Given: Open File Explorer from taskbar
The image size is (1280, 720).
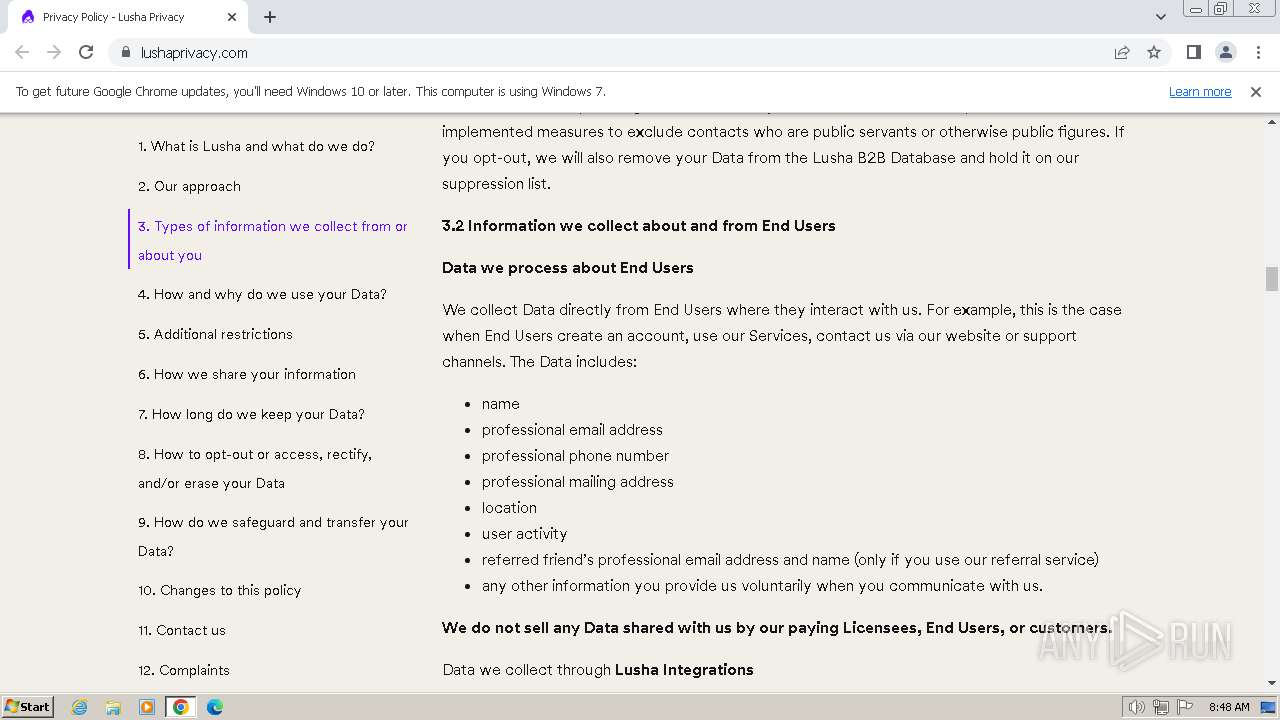Looking at the screenshot, I should click(x=113, y=707).
